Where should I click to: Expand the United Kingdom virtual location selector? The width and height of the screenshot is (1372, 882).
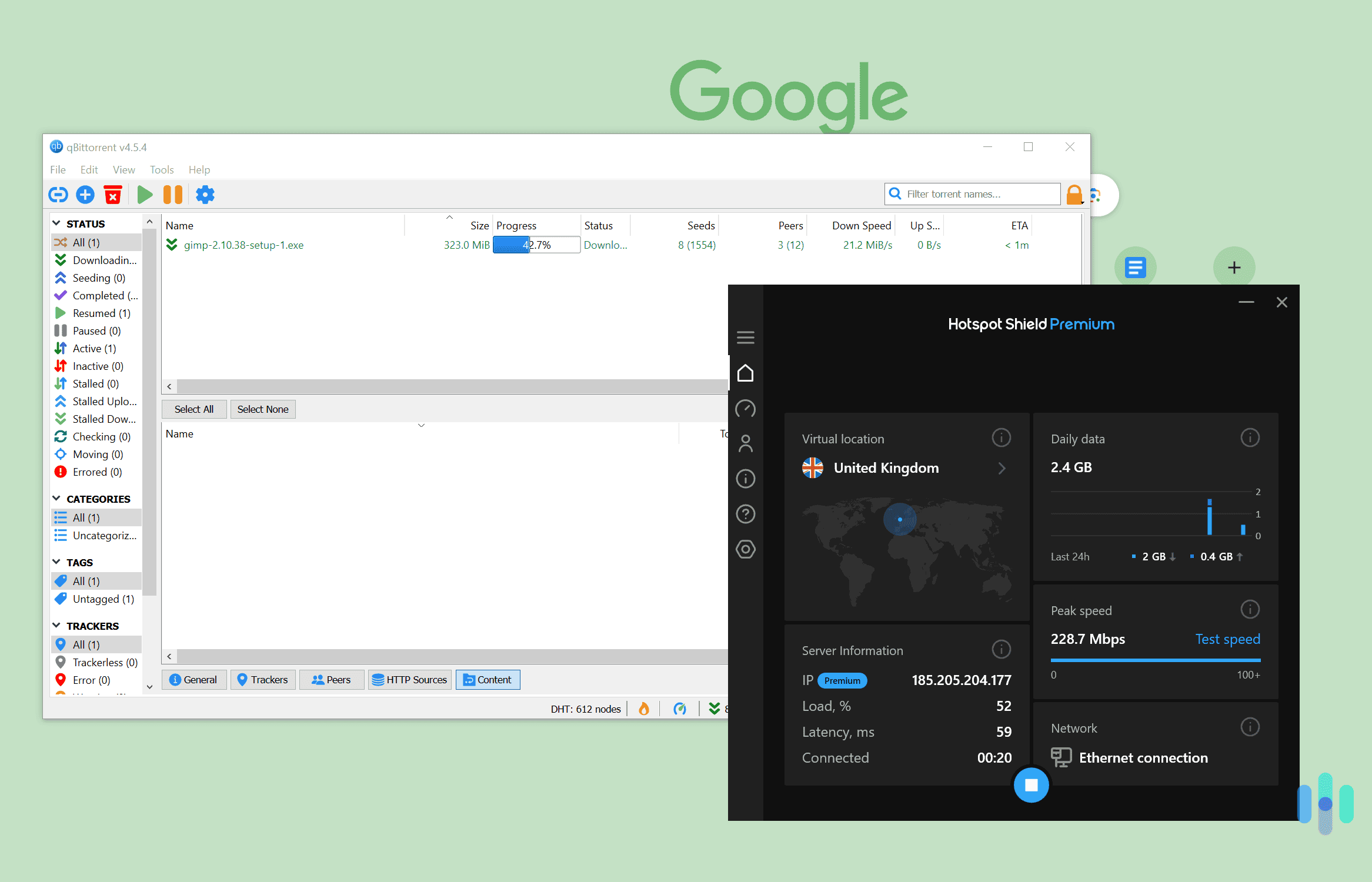tap(1002, 468)
